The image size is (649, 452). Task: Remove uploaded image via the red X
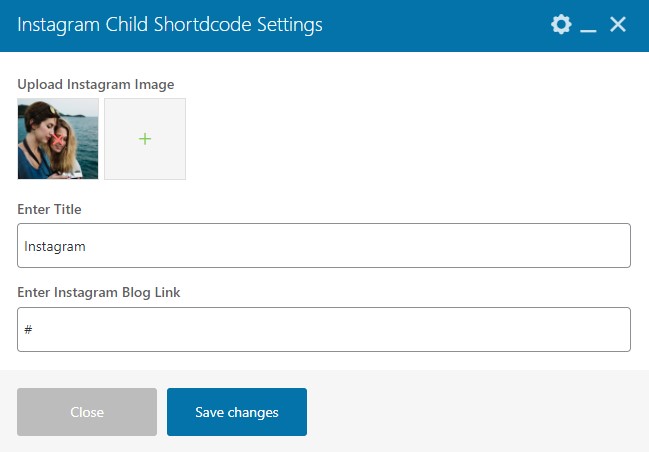[x=58, y=139]
